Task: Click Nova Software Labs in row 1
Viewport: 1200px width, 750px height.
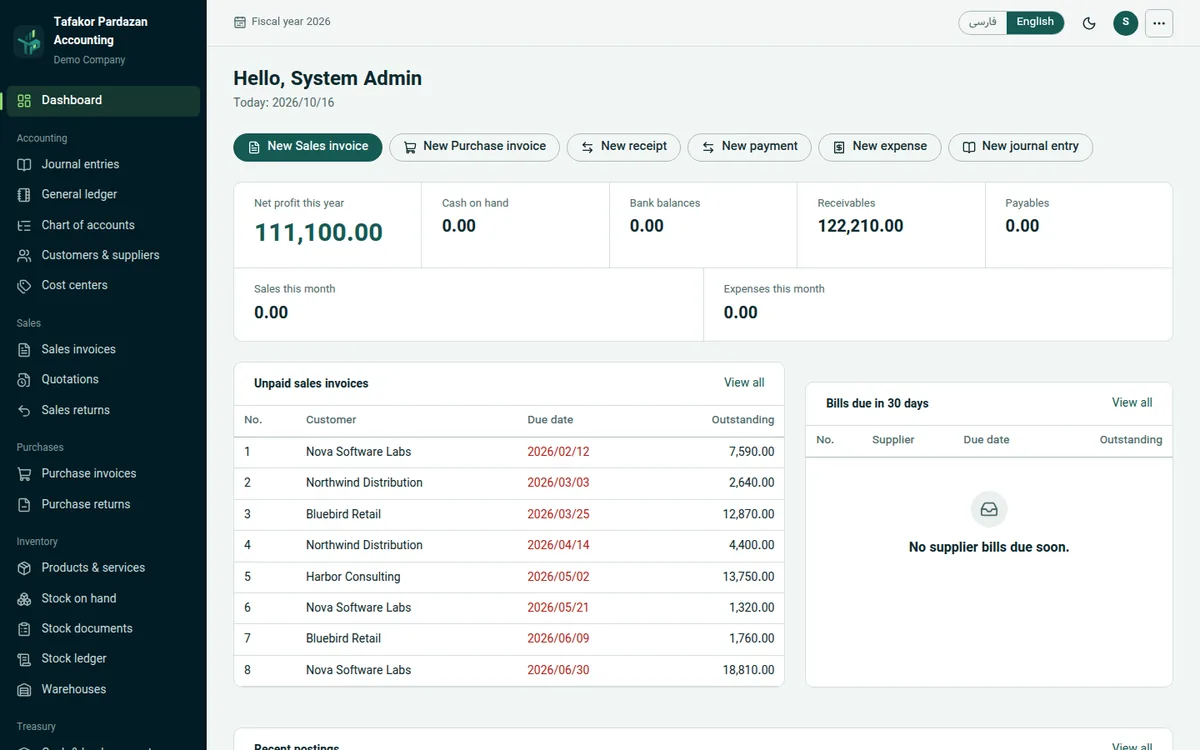Action: pos(358,452)
